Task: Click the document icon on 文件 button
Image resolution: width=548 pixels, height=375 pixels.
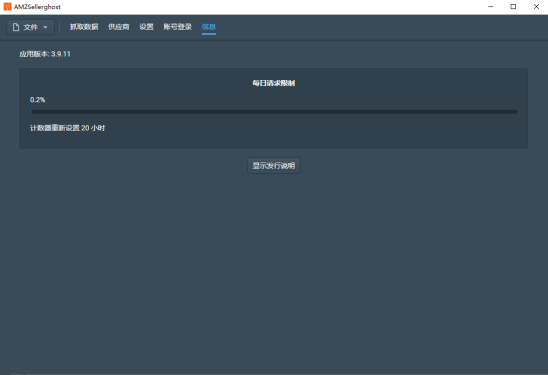Action: tap(16, 27)
